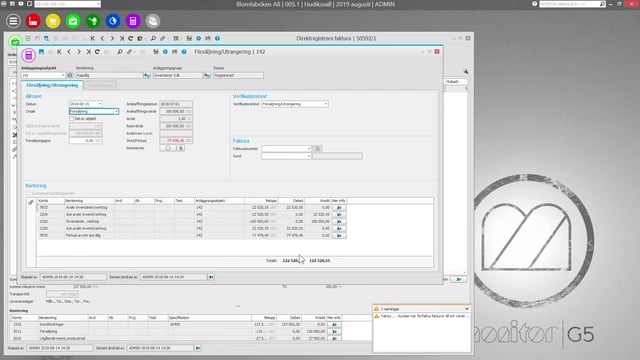Expand the Verifikationstext dropdown
This screenshot has height=360, width=640.
(325, 104)
